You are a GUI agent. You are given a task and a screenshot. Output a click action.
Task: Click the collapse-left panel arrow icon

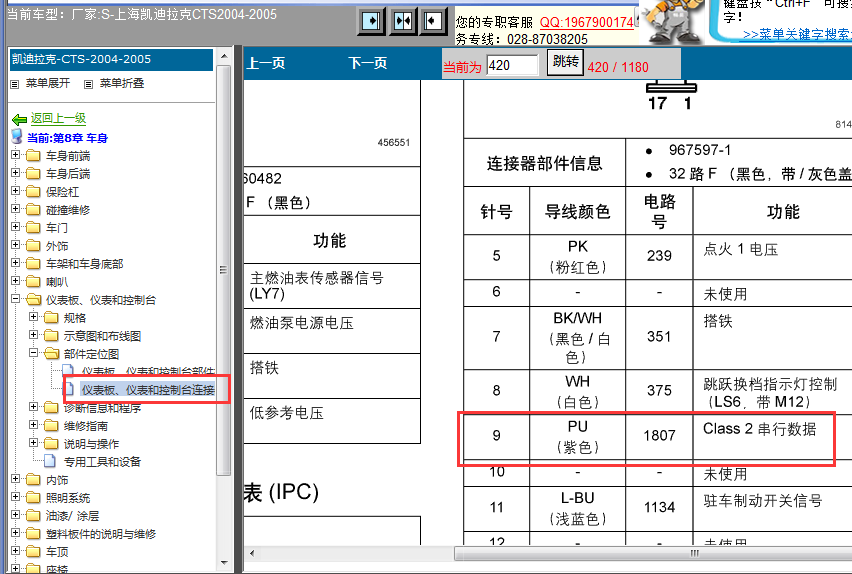(434, 22)
